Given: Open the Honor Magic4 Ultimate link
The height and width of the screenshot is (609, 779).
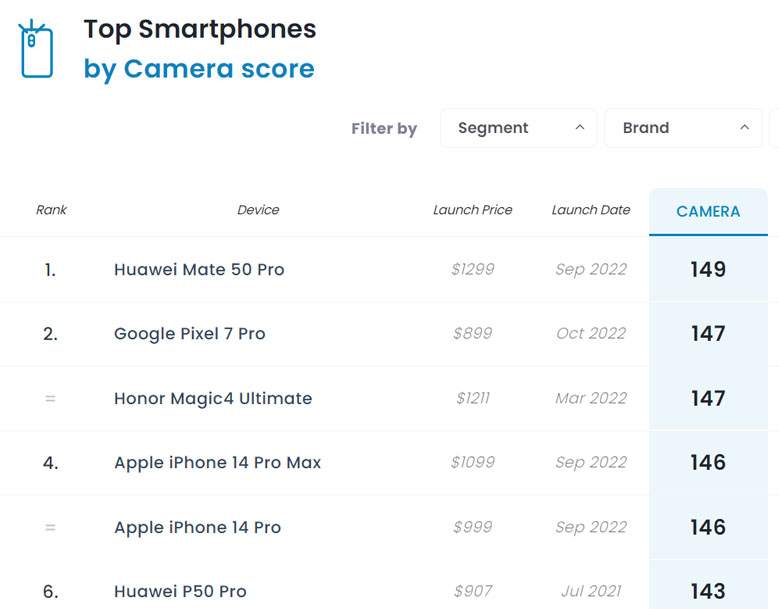Looking at the screenshot, I should (213, 398).
